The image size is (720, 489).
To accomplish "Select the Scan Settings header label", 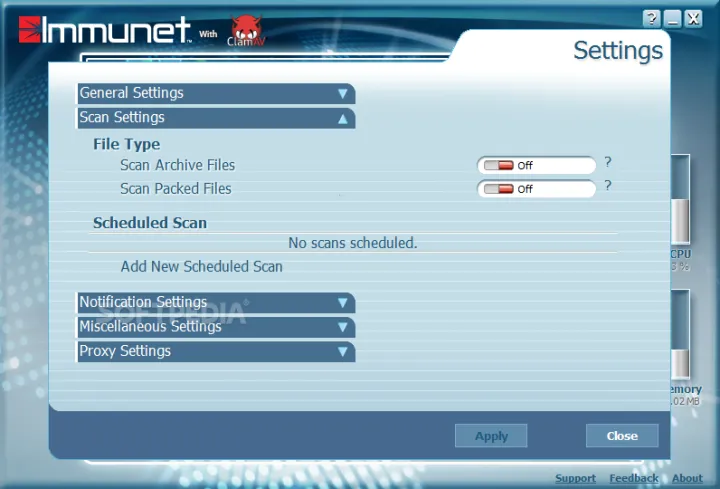I will [x=122, y=118].
